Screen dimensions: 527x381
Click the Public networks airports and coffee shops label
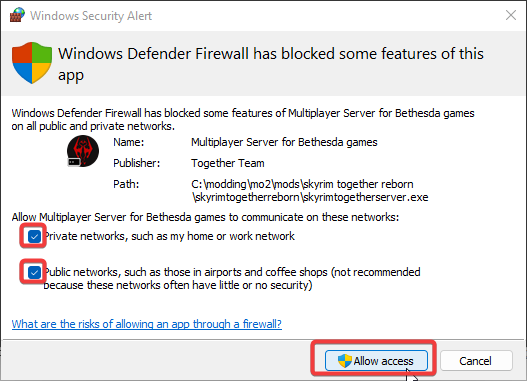[232, 279]
